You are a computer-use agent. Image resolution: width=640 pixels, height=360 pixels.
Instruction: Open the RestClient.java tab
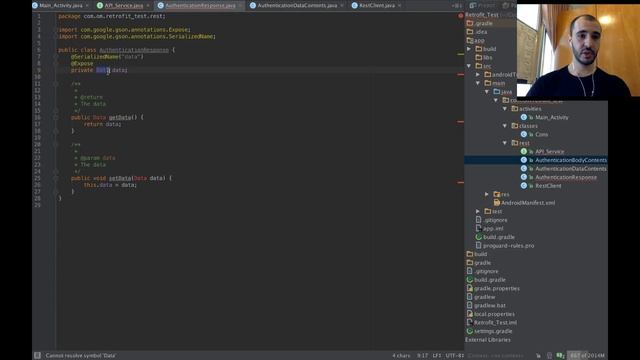pyautogui.click(x=377, y=5)
